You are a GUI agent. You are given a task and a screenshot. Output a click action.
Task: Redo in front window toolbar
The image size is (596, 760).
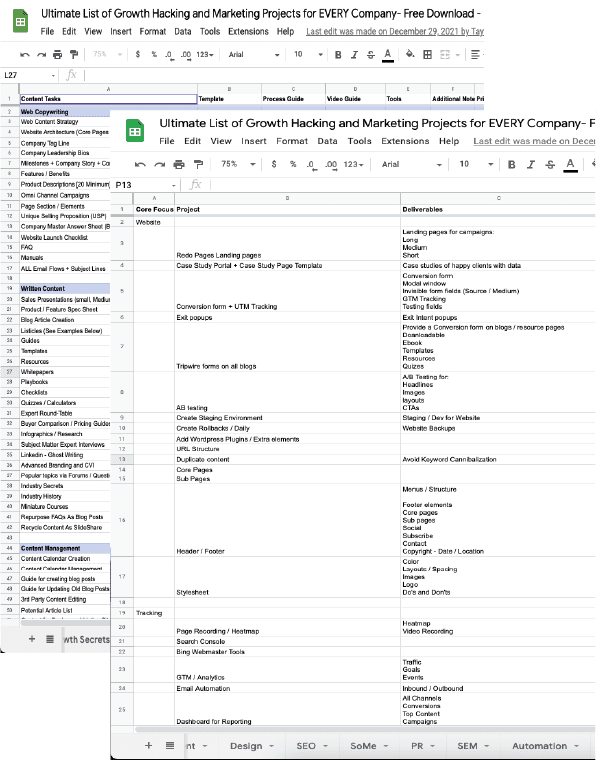coord(159,164)
